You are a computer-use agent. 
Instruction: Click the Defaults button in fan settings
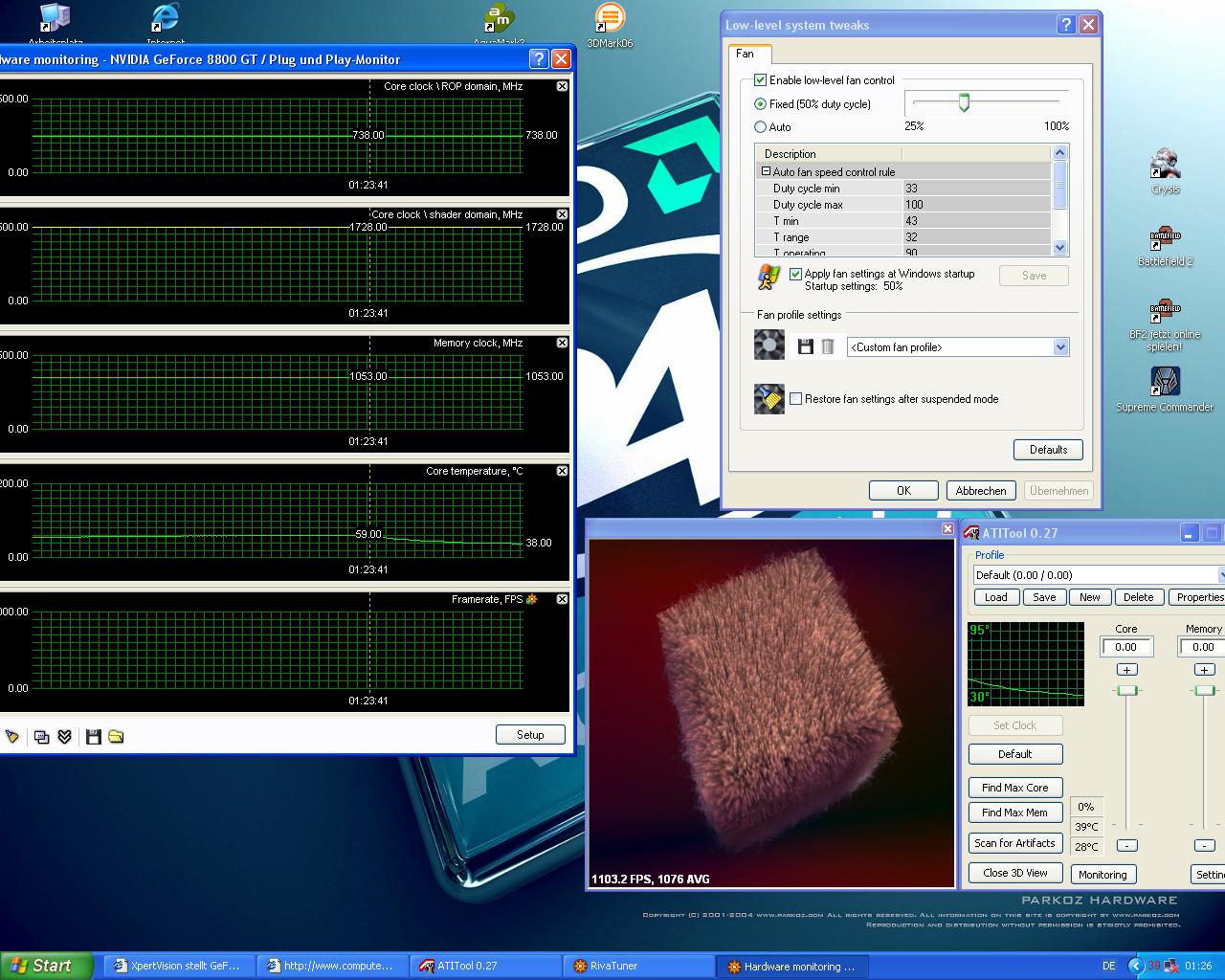1048,450
